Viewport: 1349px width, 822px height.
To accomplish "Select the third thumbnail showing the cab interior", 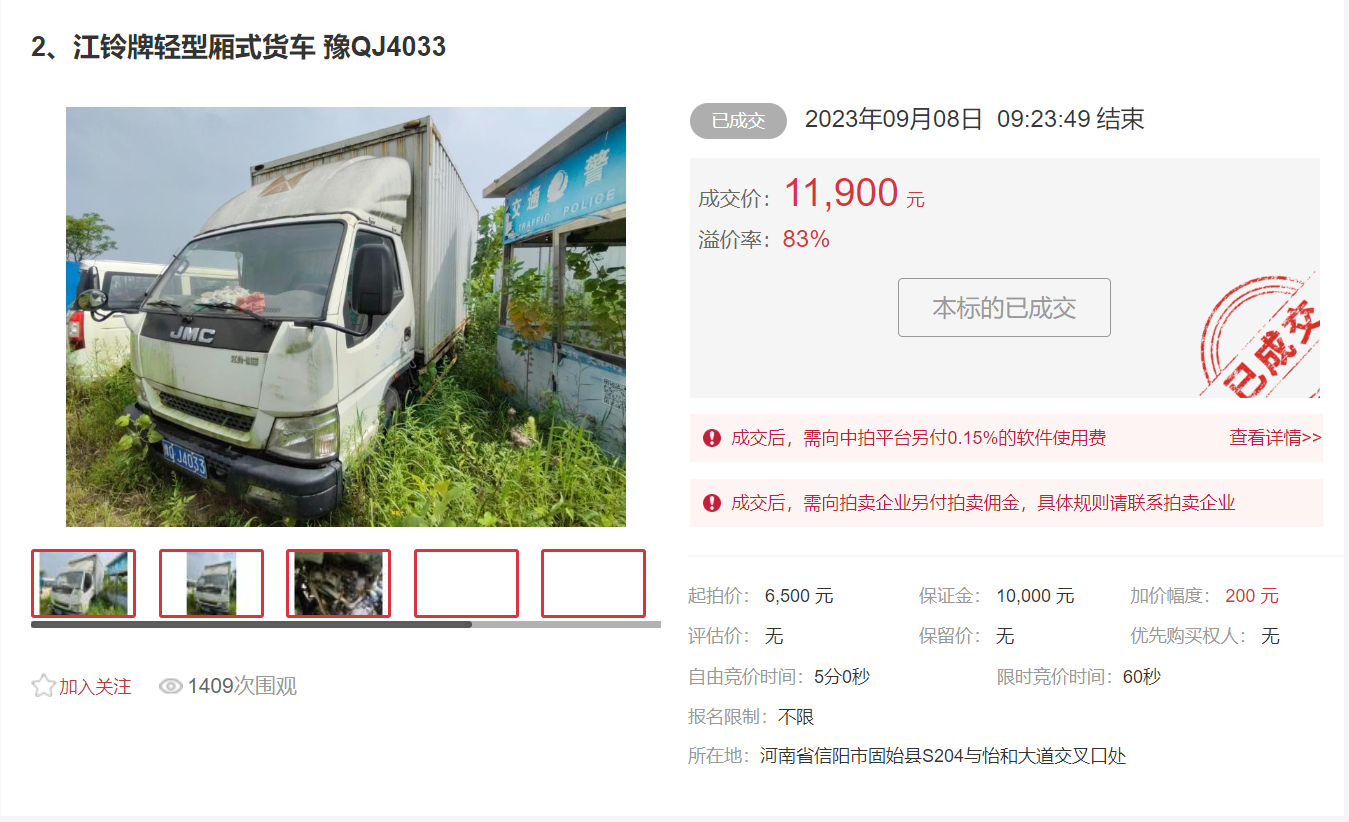I will point(338,583).
